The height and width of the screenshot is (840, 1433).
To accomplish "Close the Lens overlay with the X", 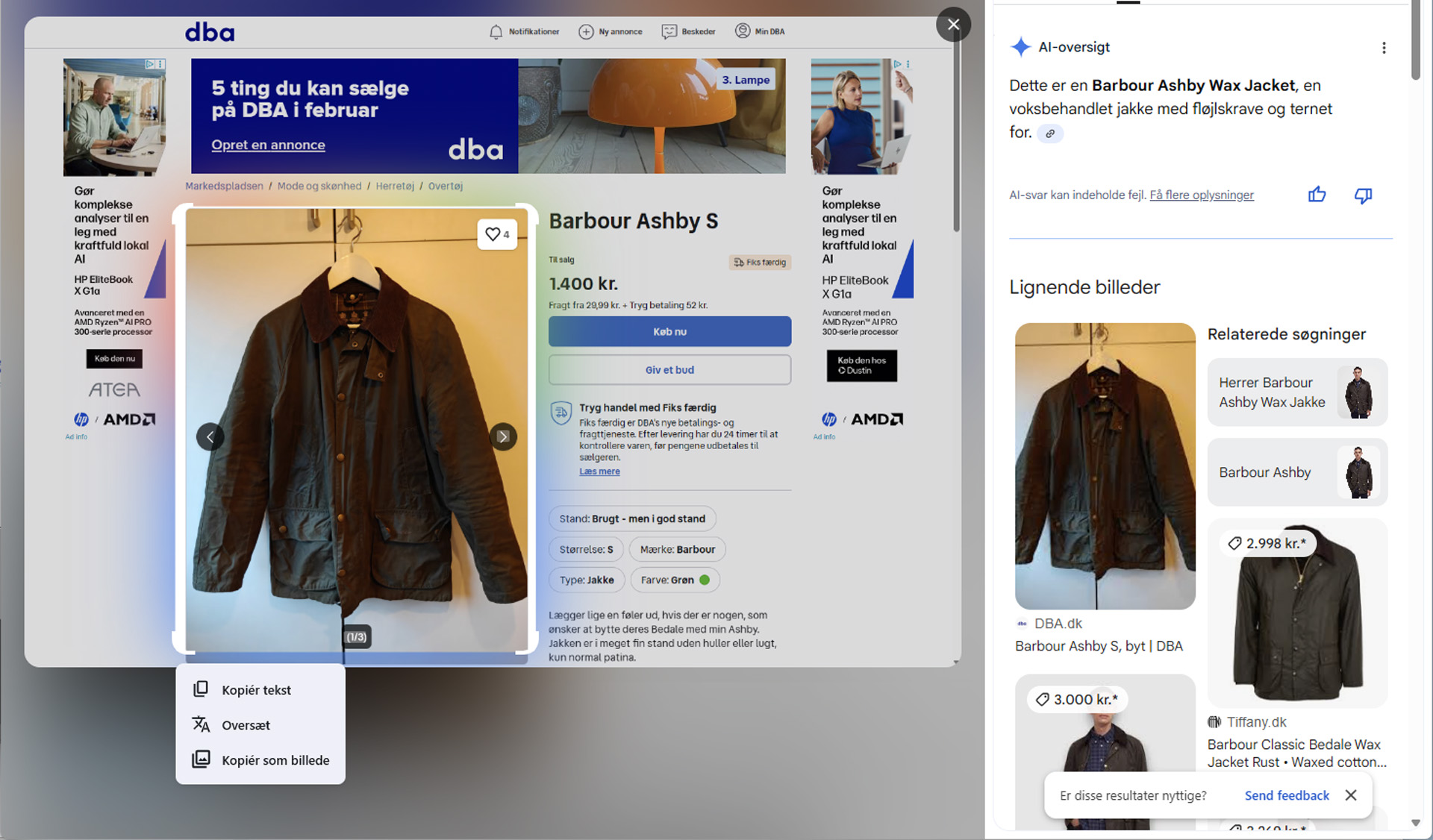I will click(953, 25).
